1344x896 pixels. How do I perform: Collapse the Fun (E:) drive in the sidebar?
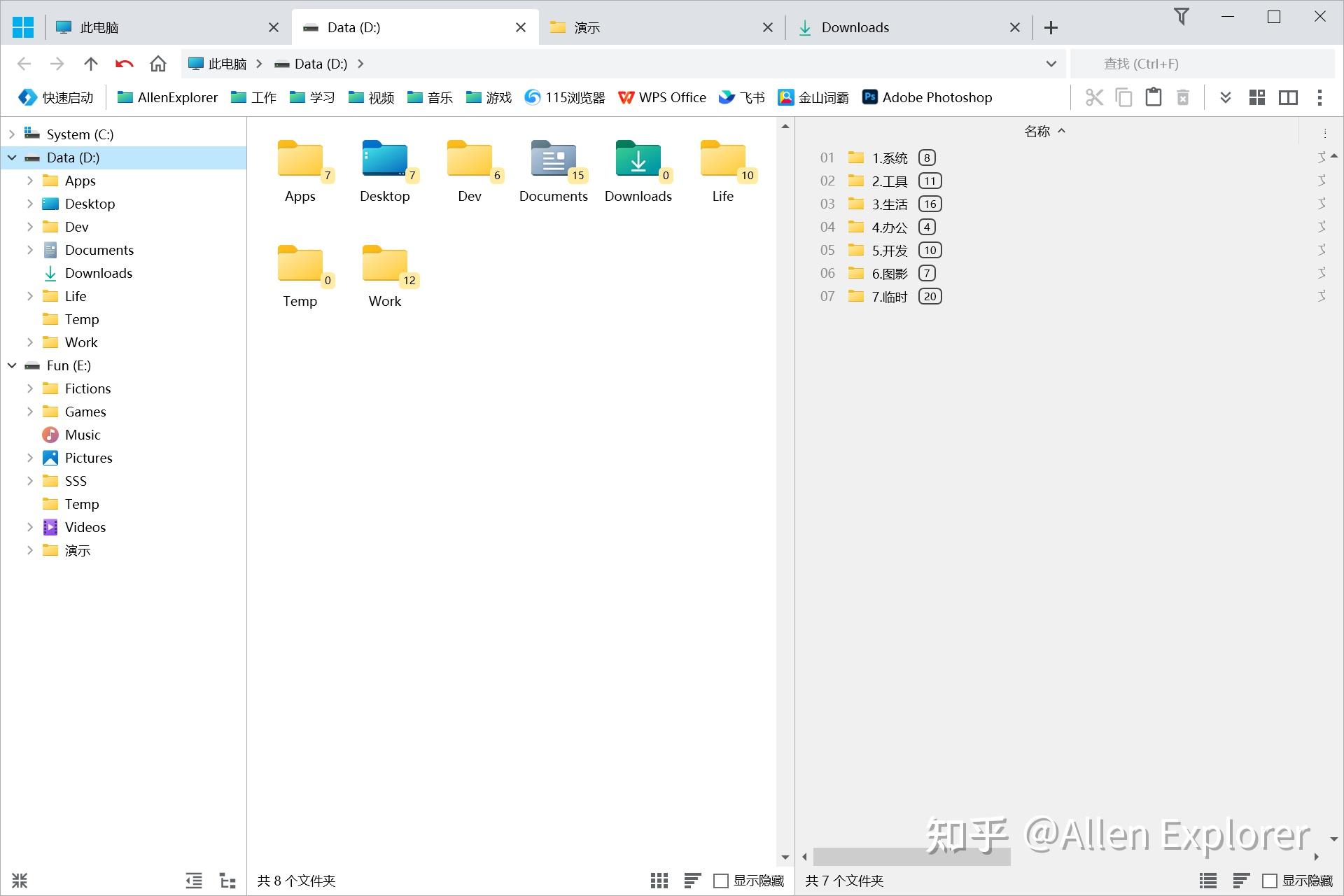click(x=11, y=365)
